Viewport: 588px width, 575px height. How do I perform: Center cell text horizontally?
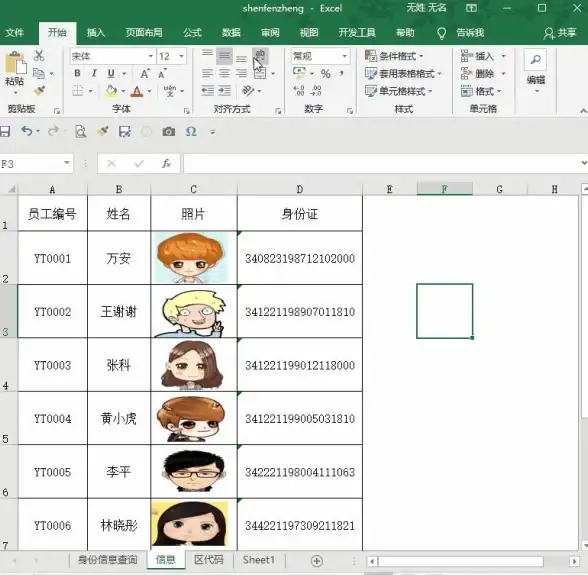coord(224,73)
